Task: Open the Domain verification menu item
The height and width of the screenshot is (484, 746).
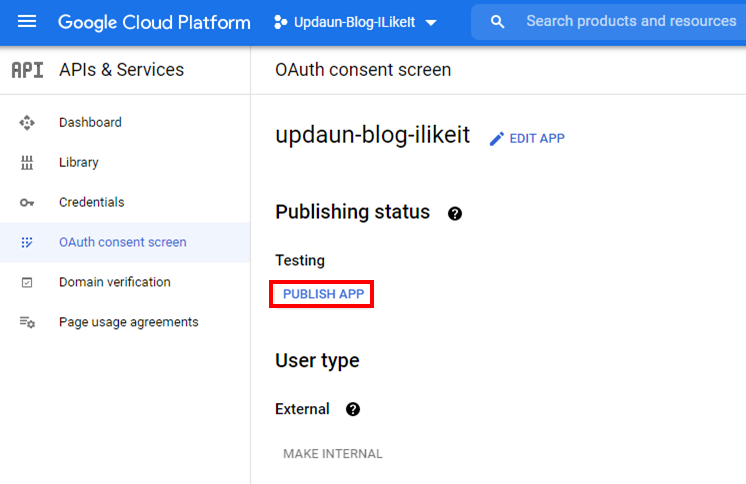Action: point(115,282)
